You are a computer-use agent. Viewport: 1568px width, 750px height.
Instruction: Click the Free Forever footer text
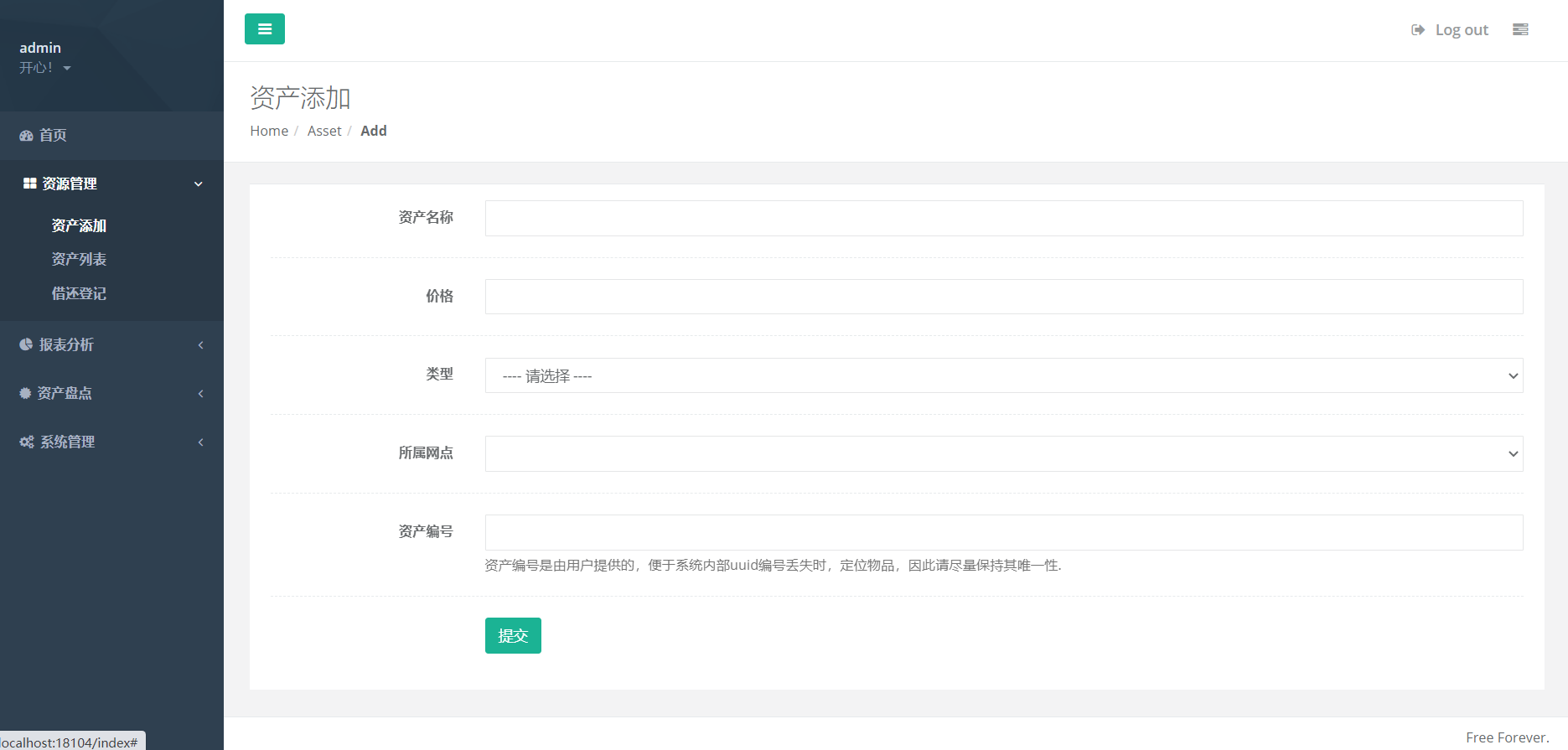[x=1507, y=737]
